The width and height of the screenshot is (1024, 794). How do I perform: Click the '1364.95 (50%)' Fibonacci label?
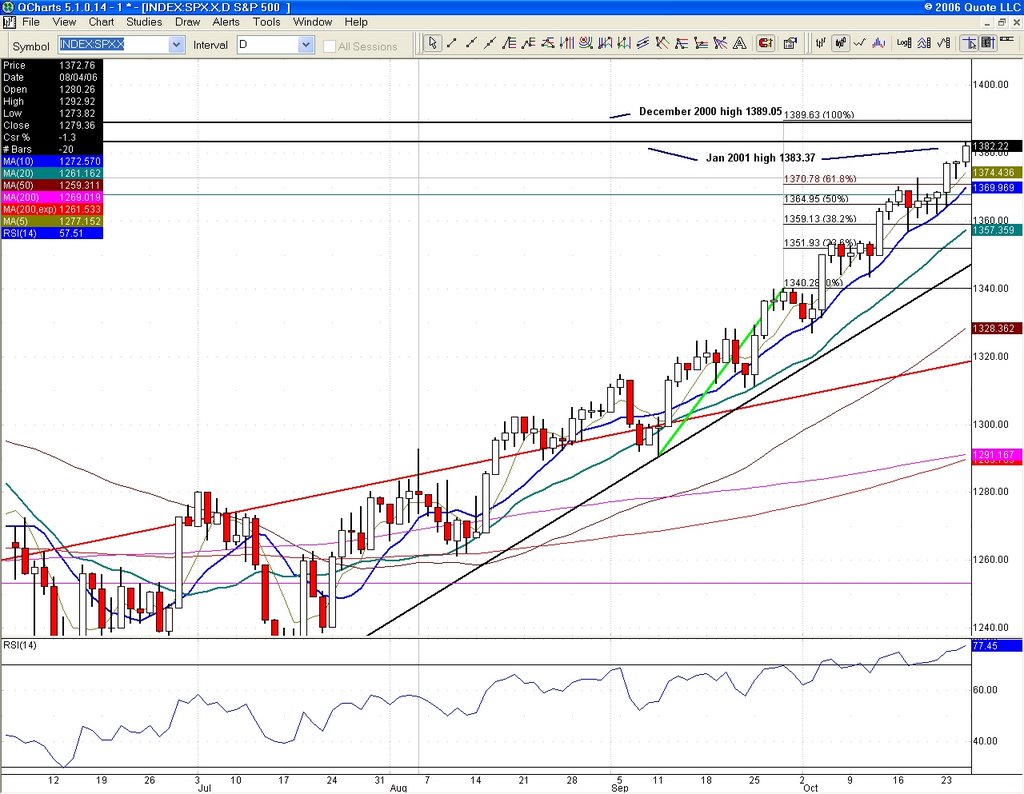(x=816, y=198)
